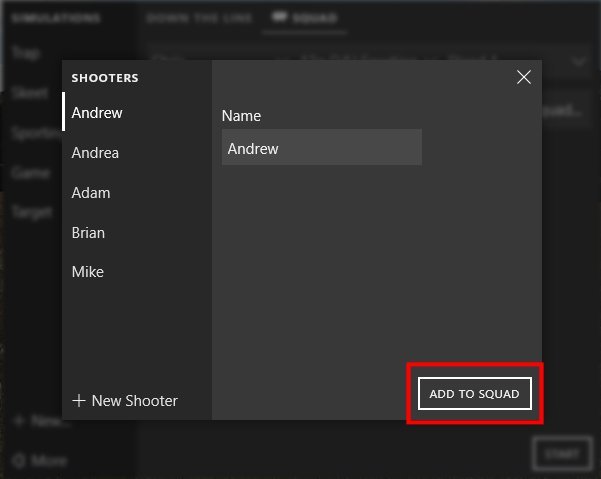Select Game in the simulations sidebar
601x479 pixels.
coord(30,172)
